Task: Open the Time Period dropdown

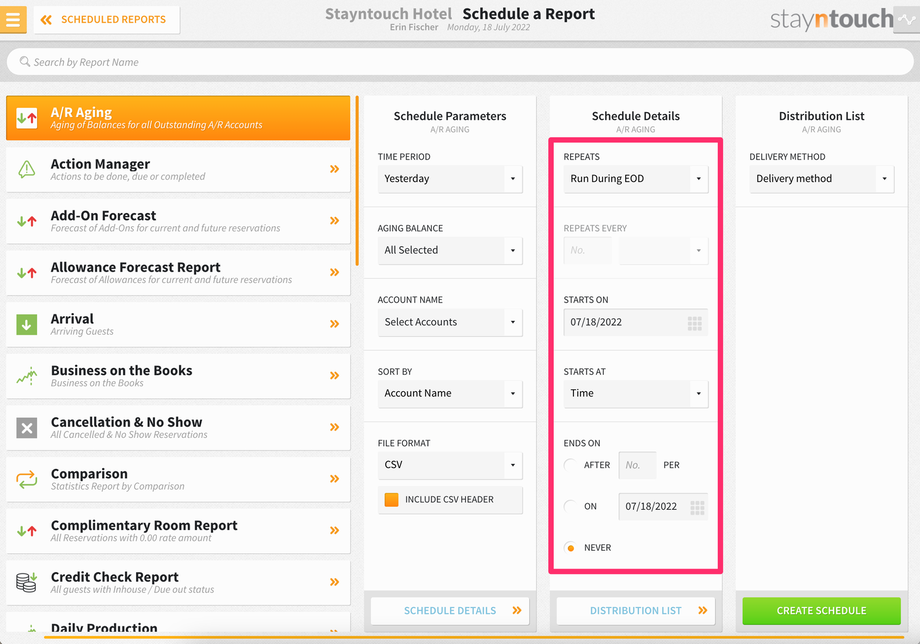Action: 450,179
